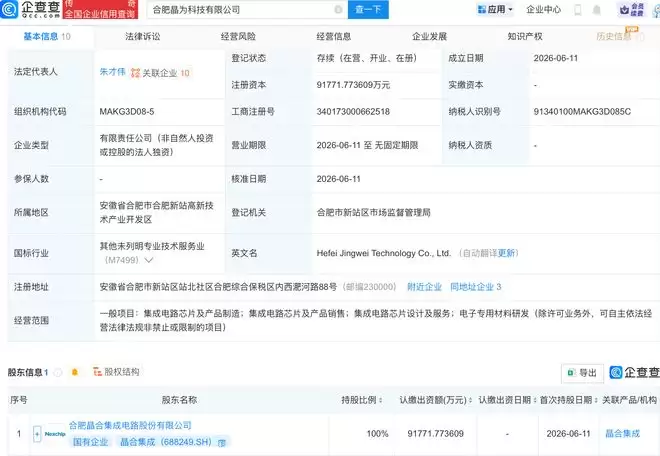Click the 查一下 search button
Image resolution: width=660 pixels, height=456 pixels.
click(x=368, y=9)
